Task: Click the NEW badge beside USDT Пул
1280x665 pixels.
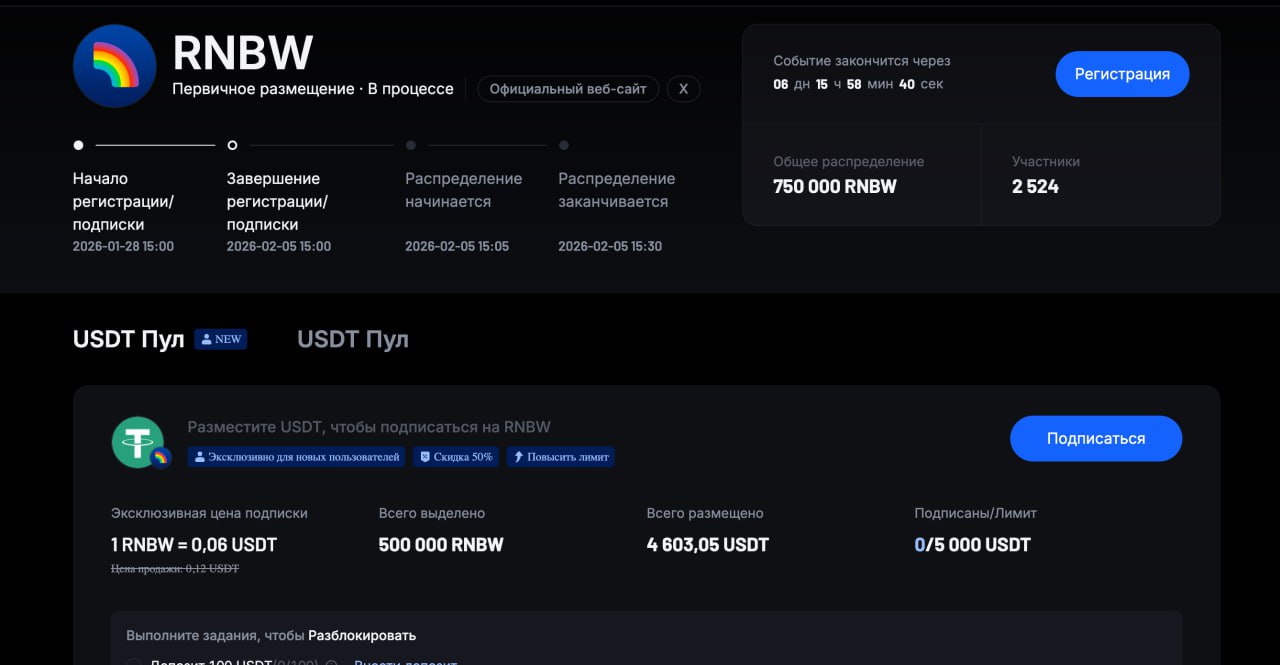Action: 221,339
